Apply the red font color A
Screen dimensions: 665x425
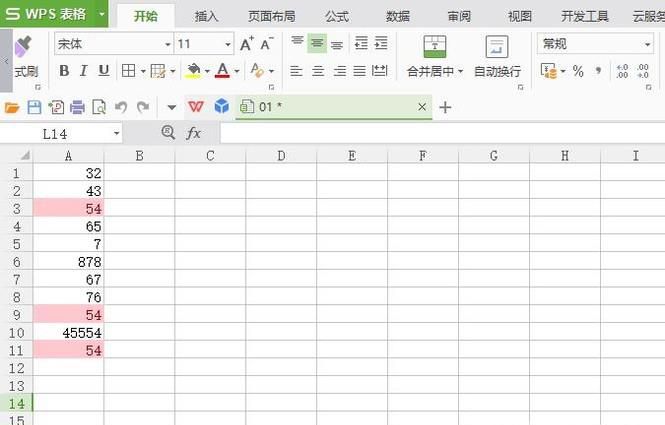click(x=222, y=70)
